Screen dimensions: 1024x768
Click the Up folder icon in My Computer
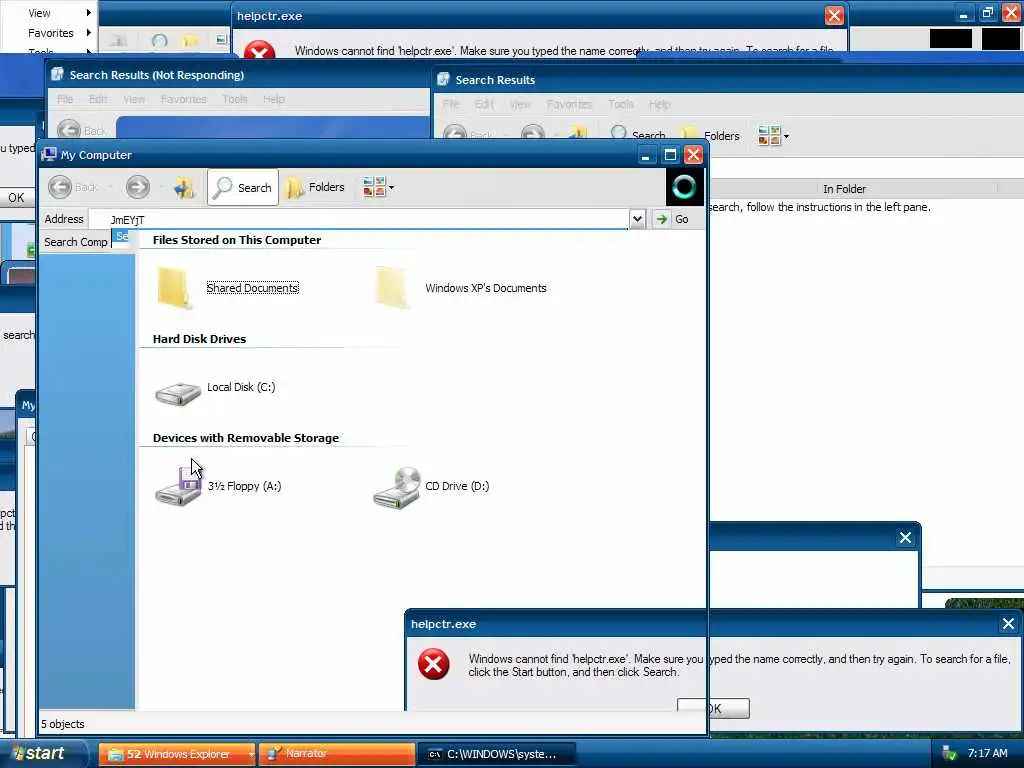coord(184,188)
